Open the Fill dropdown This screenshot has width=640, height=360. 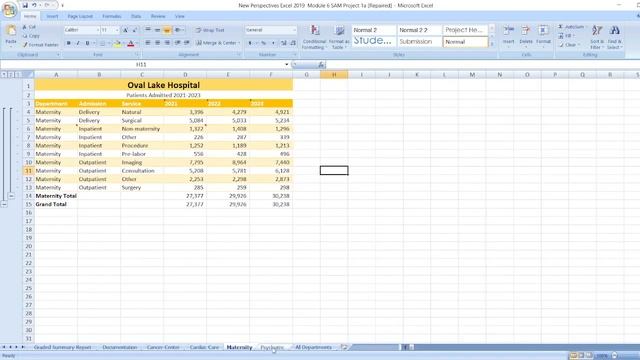(x=567, y=36)
